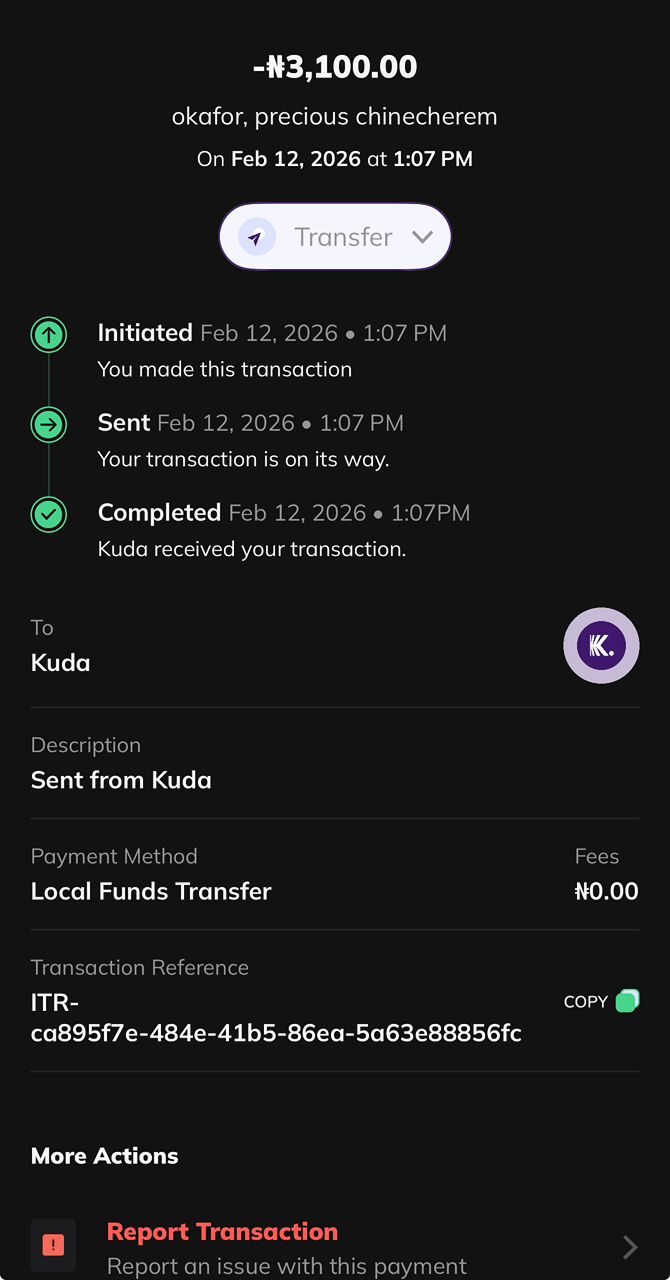670x1280 pixels.
Task: Click the recipient name okafor, precious chinecherem
Action: click(335, 117)
